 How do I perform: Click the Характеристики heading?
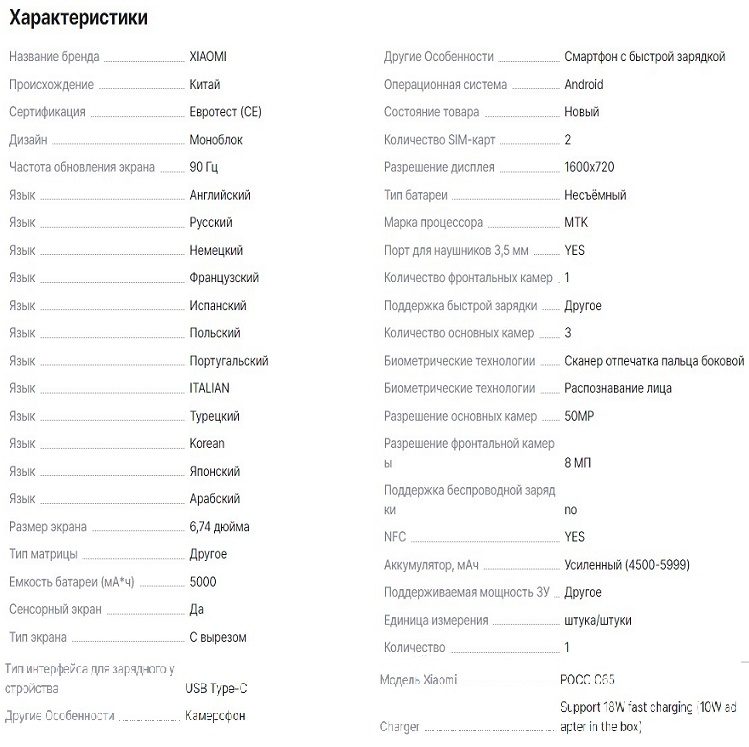click(78, 18)
